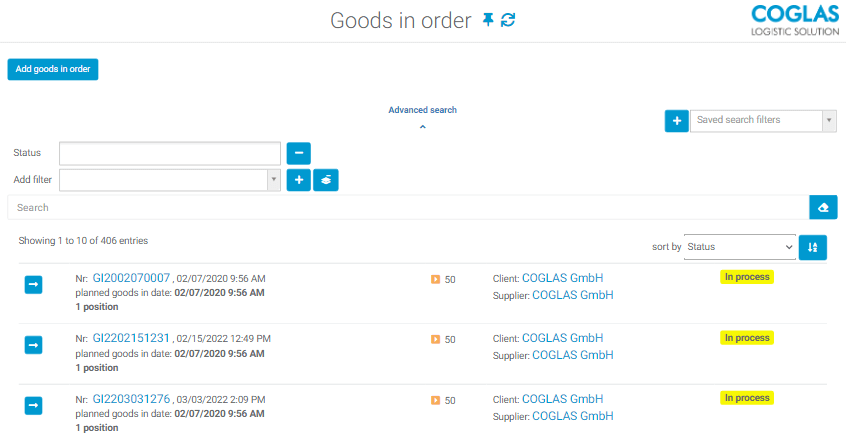This screenshot has height=442, width=846.
Task: Open the sort by Status dropdown
Action: (x=739, y=247)
